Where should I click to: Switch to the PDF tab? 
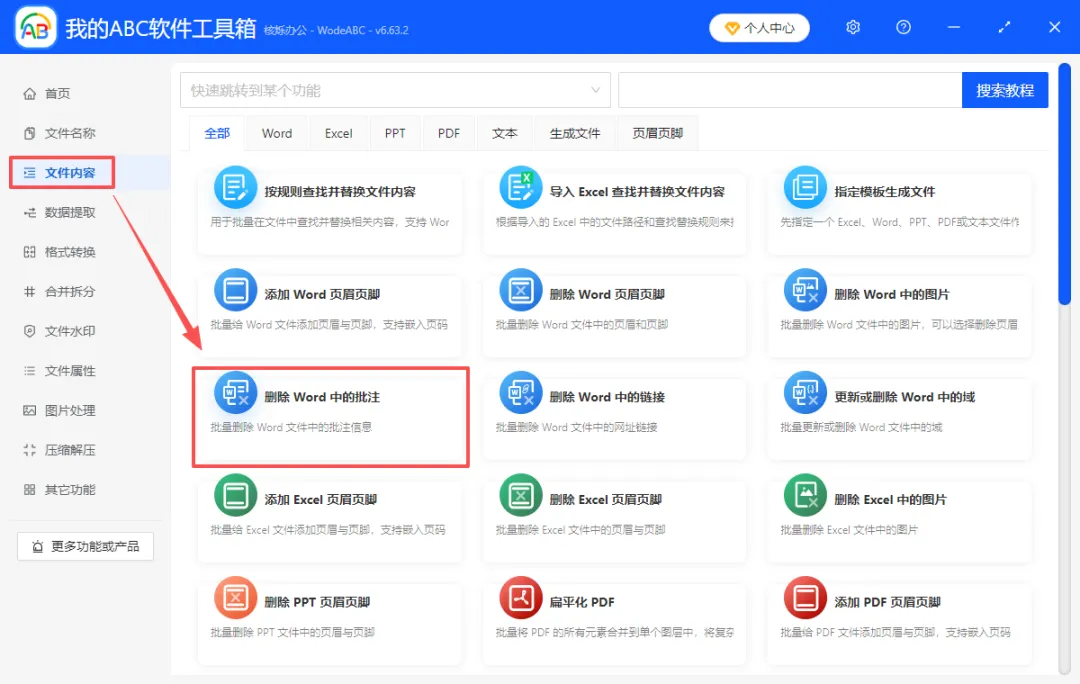448,133
